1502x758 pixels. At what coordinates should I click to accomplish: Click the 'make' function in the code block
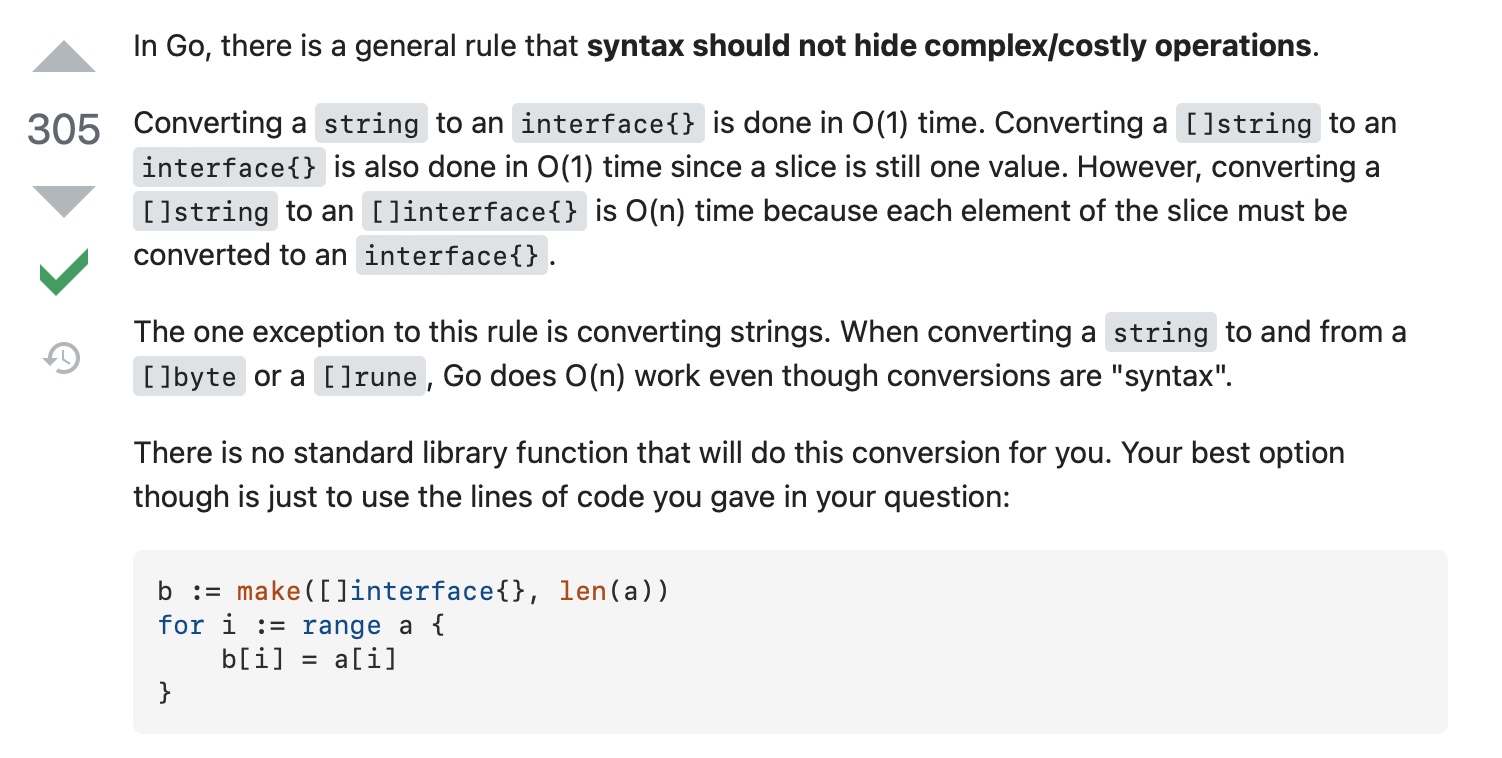[x=269, y=592]
